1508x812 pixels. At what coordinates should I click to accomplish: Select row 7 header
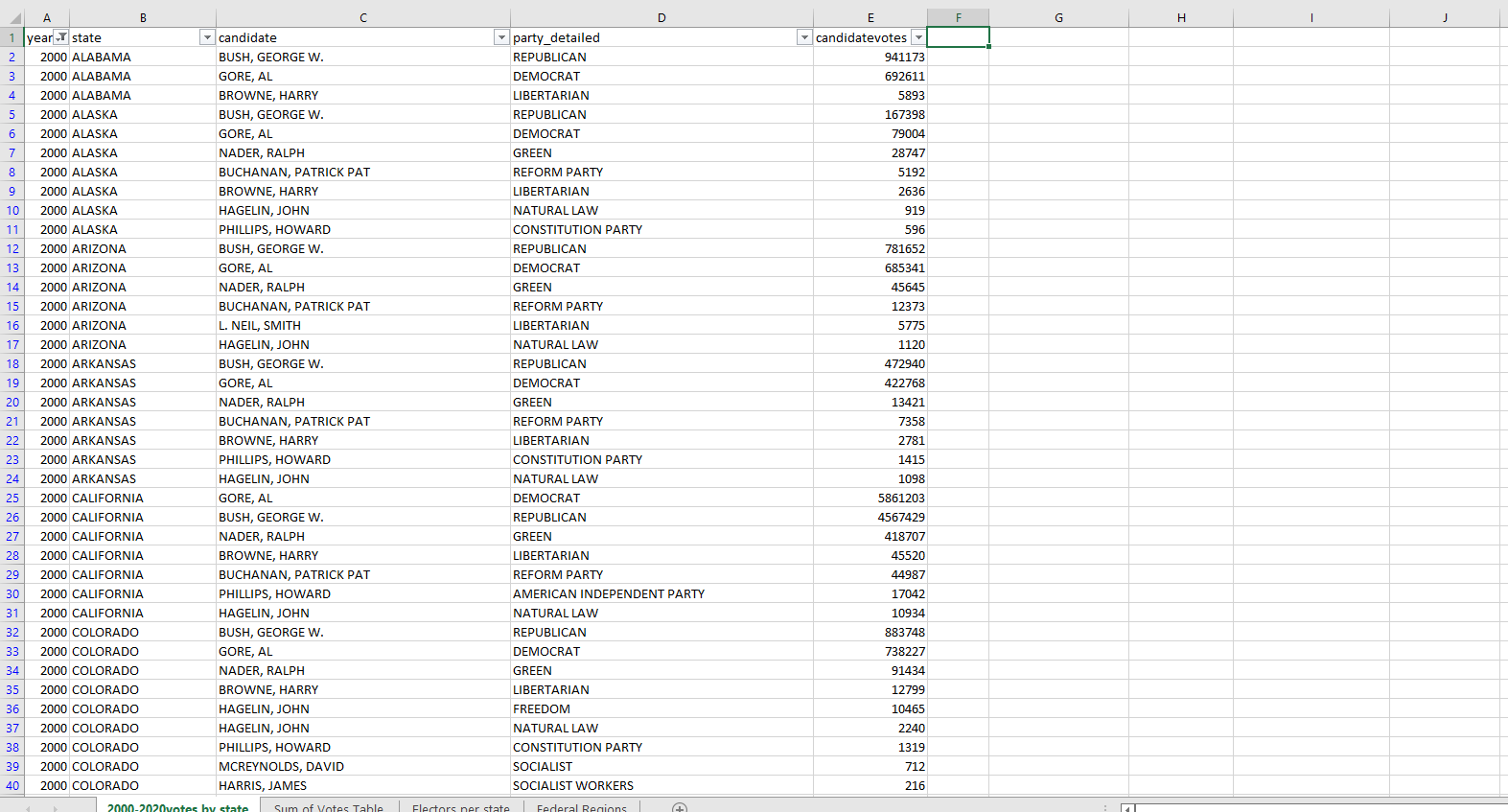coord(12,152)
